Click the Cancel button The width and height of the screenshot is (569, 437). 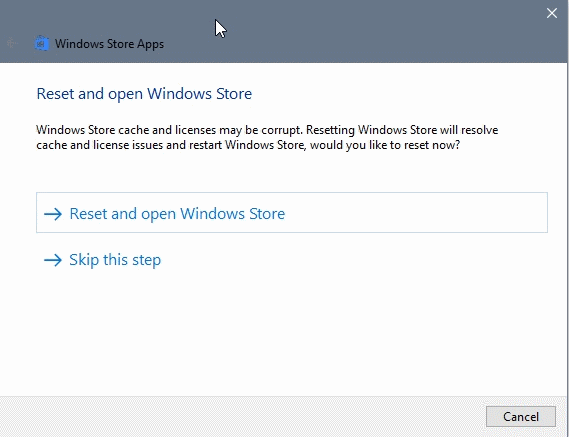click(x=521, y=416)
